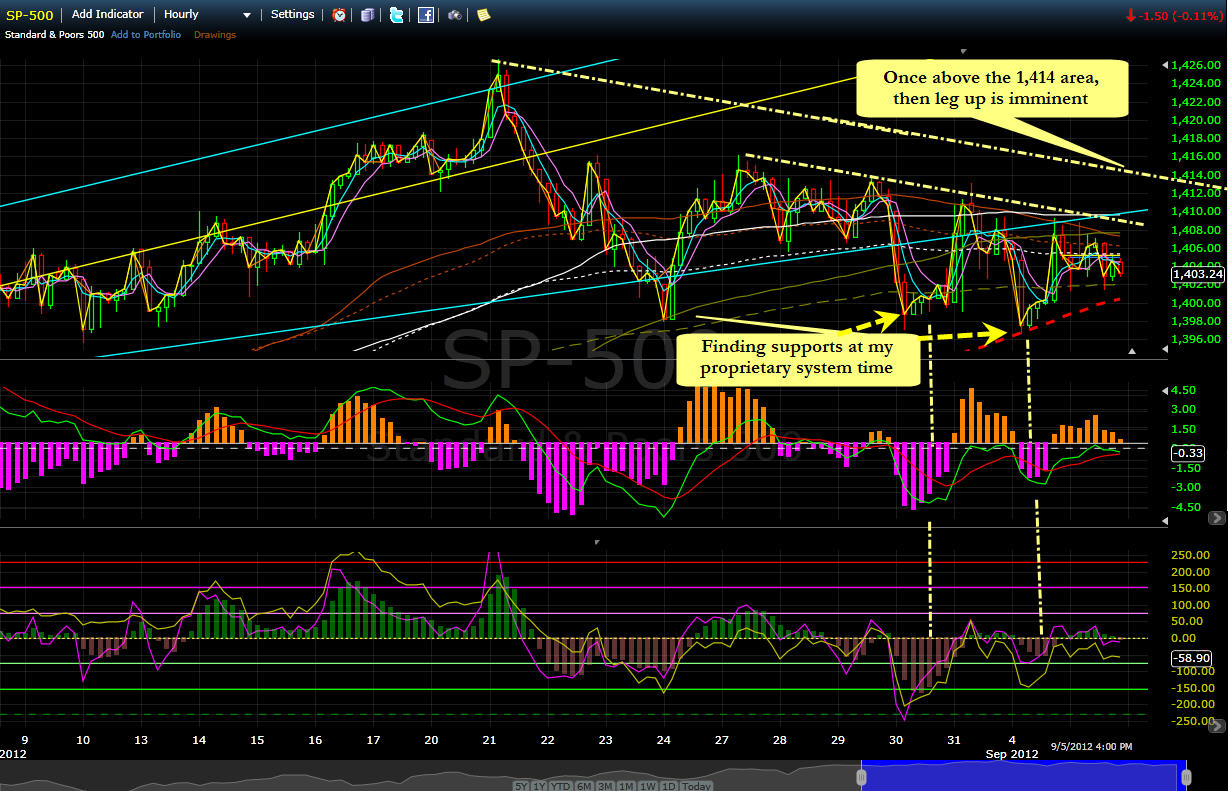The width and height of the screenshot is (1228, 791).
Task: Click the 9/5/2012 4:00 PM timestamp
Action: (1091, 747)
